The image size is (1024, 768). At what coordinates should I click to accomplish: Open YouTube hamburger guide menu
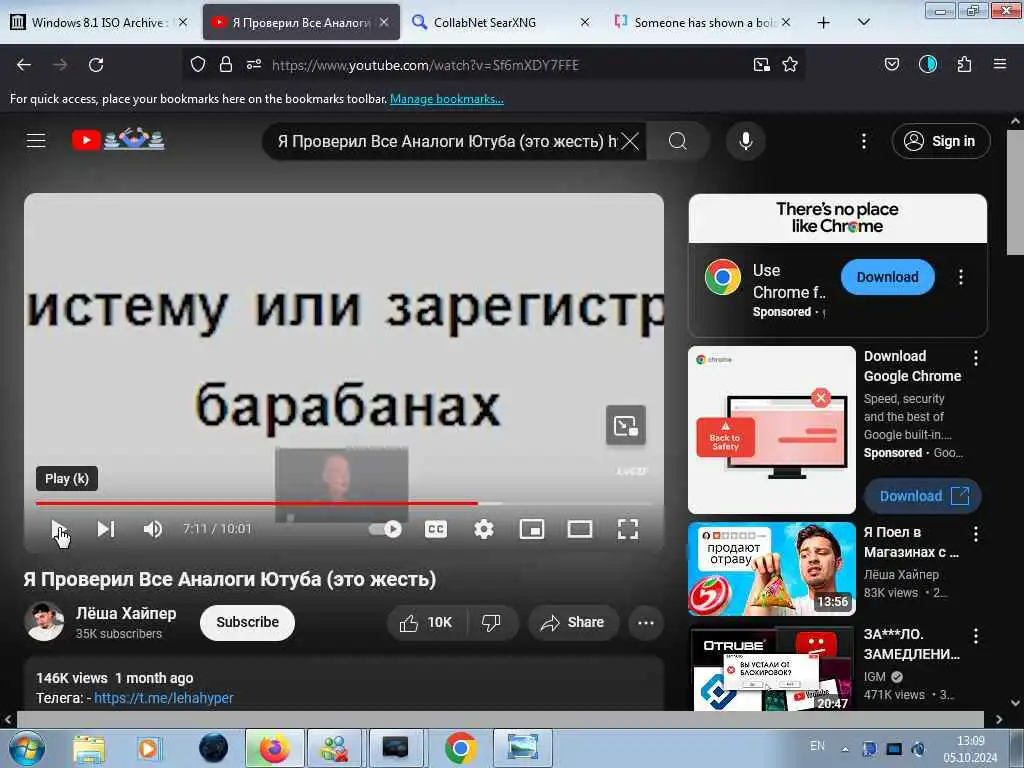pyautogui.click(x=36, y=140)
